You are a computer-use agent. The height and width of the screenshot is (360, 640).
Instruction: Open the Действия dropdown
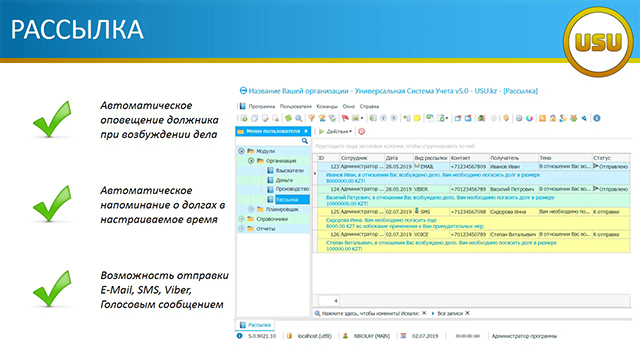[336, 131]
